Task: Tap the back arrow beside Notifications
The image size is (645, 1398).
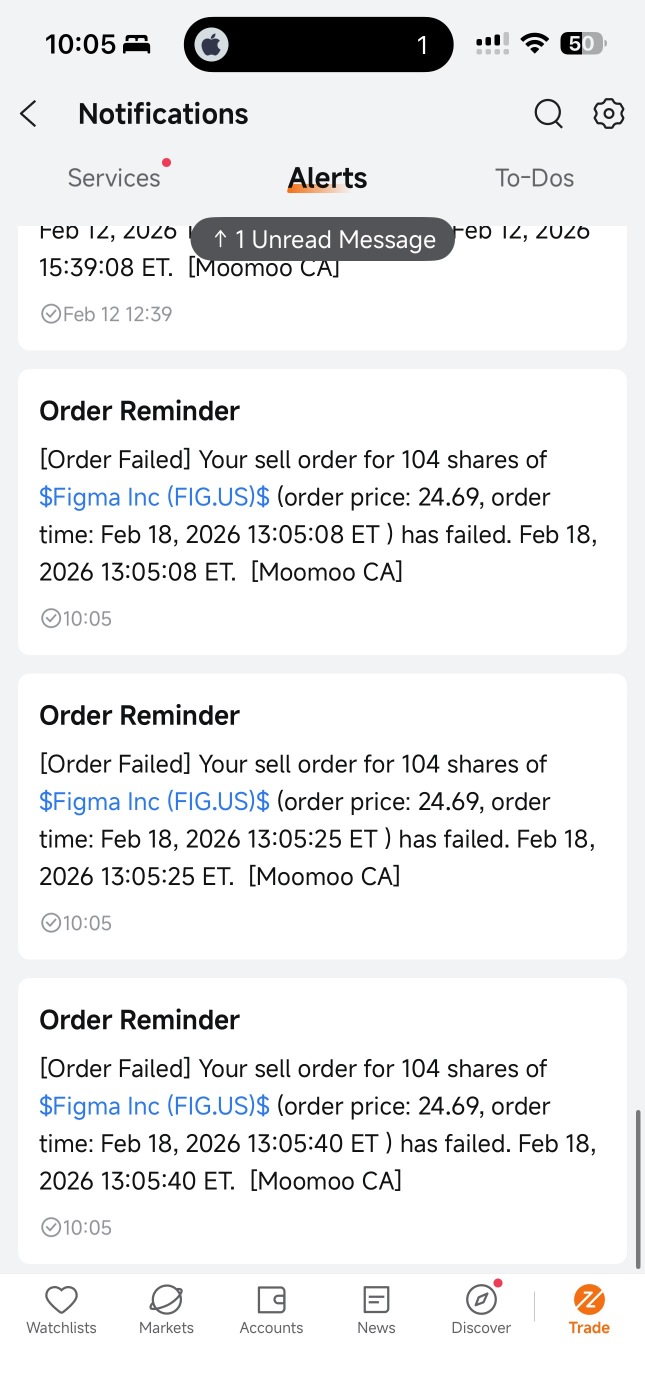Action: 28,114
